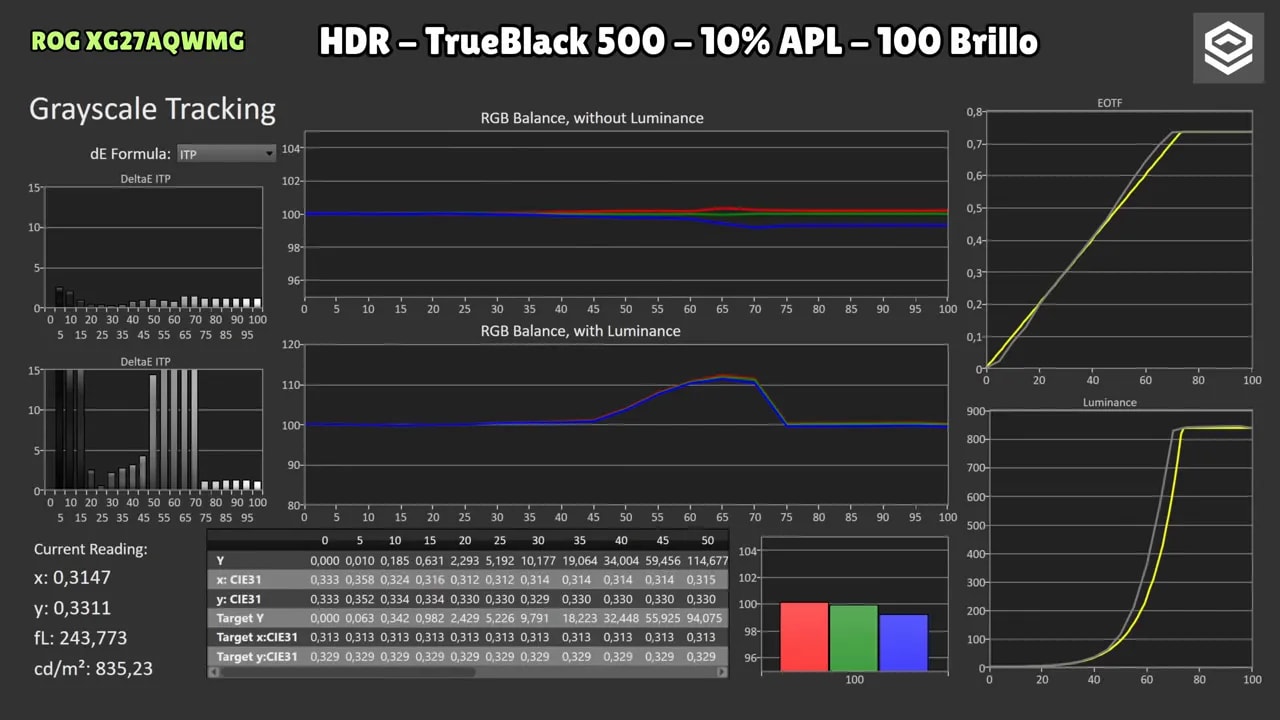Image resolution: width=1280 pixels, height=720 pixels.
Task: Click the 'EOTF' chart title
Action: point(1109,103)
